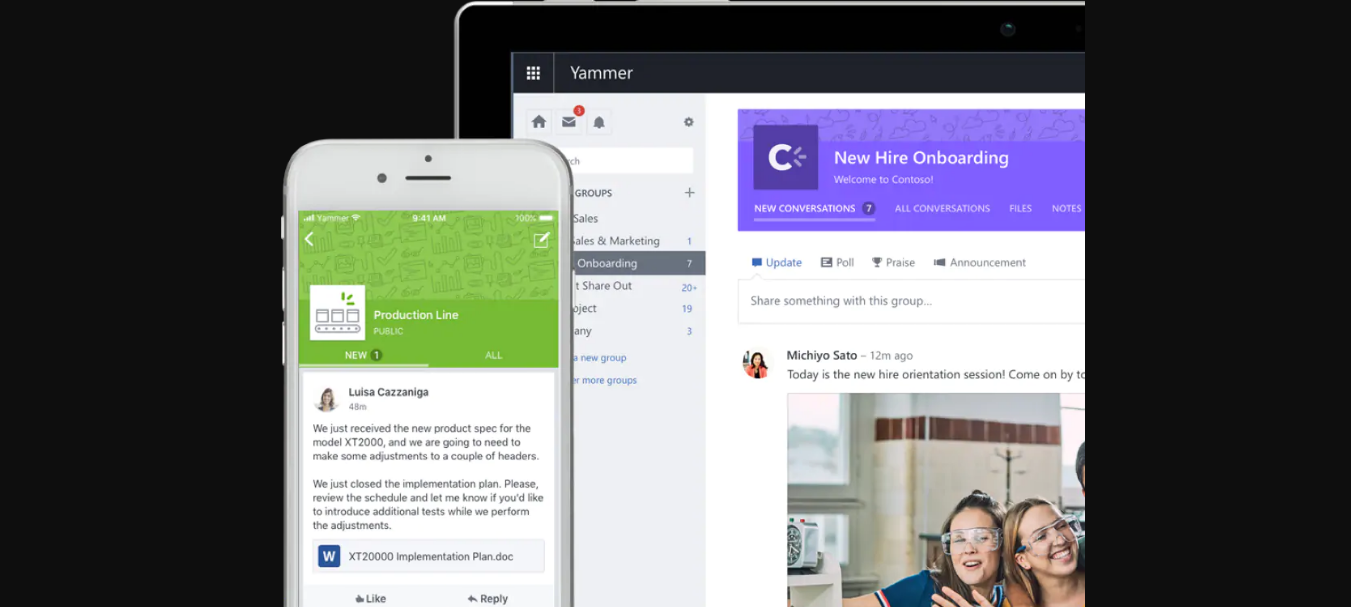Tap the back arrow on the phone
Image resolution: width=1351 pixels, height=607 pixels.
click(309, 239)
